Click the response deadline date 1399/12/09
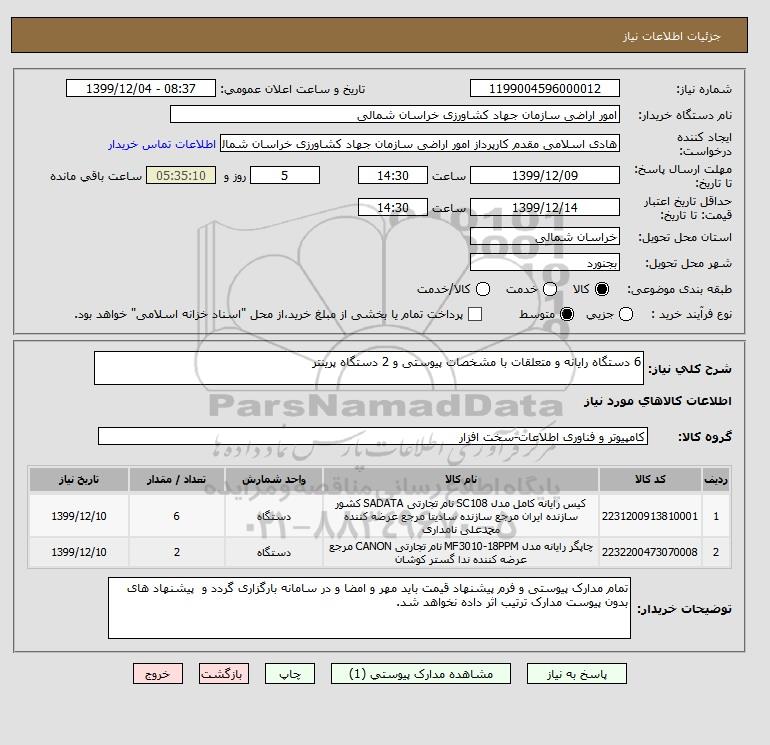Screen dimensions: 770x745 pyautogui.click(x=545, y=175)
